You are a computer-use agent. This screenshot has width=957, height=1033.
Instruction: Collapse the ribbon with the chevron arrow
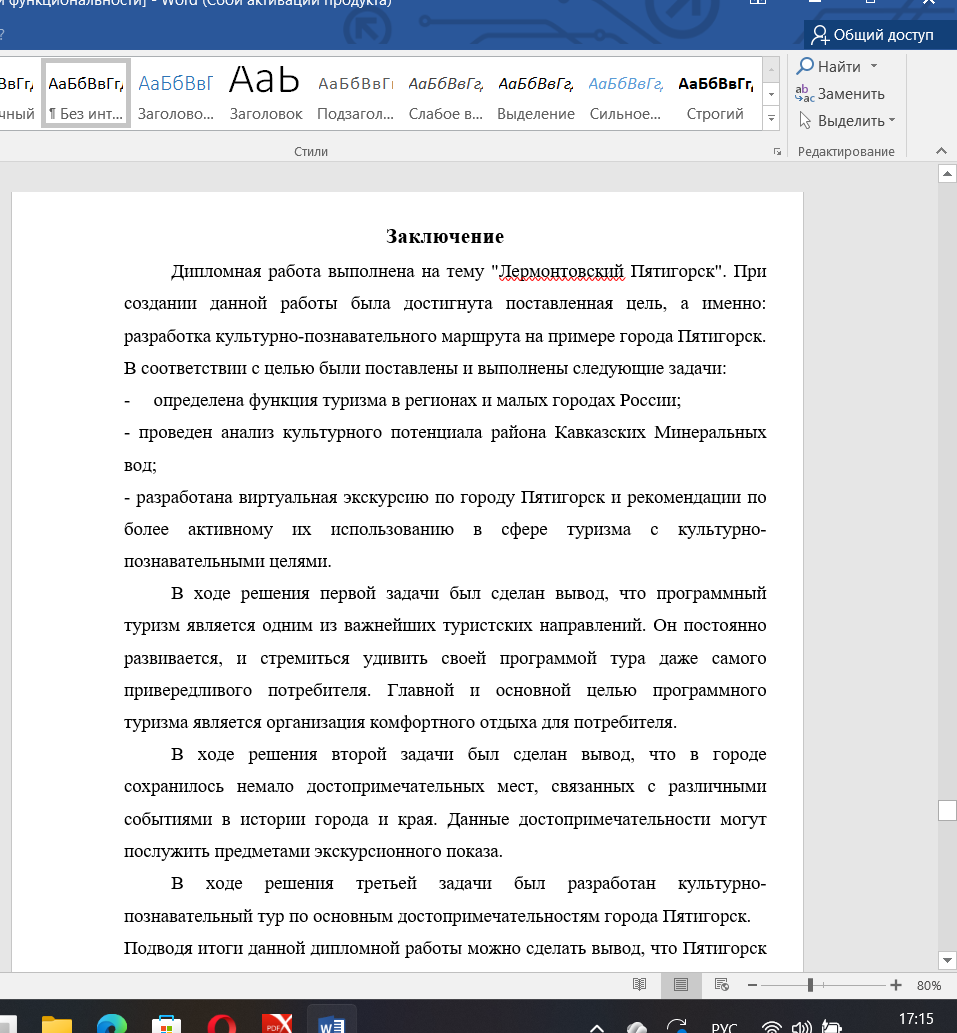(940, 151)
